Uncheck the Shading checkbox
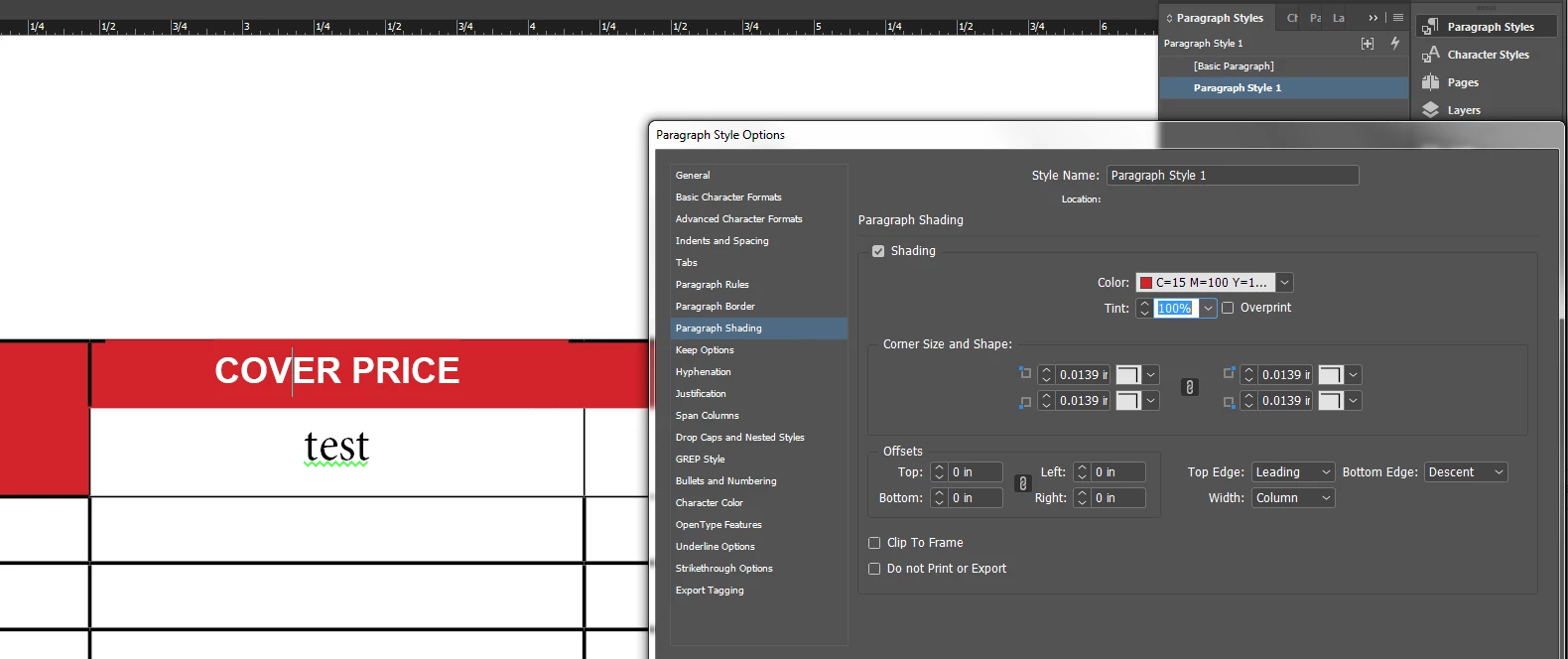The width and height of the screenshot is (1568, 659). 878,251
